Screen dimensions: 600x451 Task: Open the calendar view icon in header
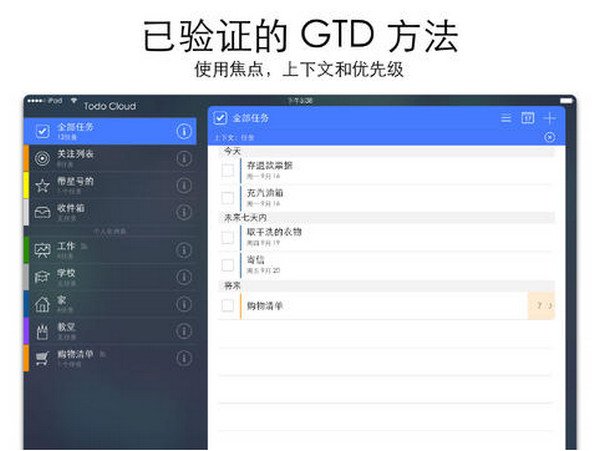(528, 118)
